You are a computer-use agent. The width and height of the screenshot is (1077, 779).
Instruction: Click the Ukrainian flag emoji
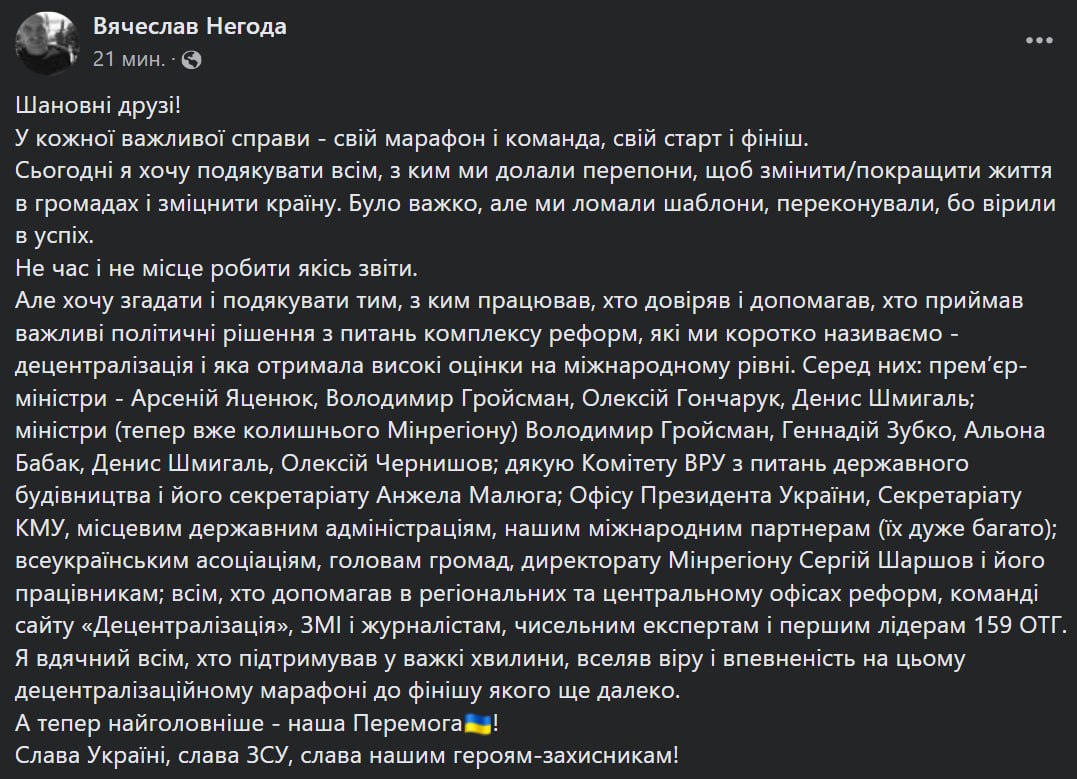click(474, 722)
